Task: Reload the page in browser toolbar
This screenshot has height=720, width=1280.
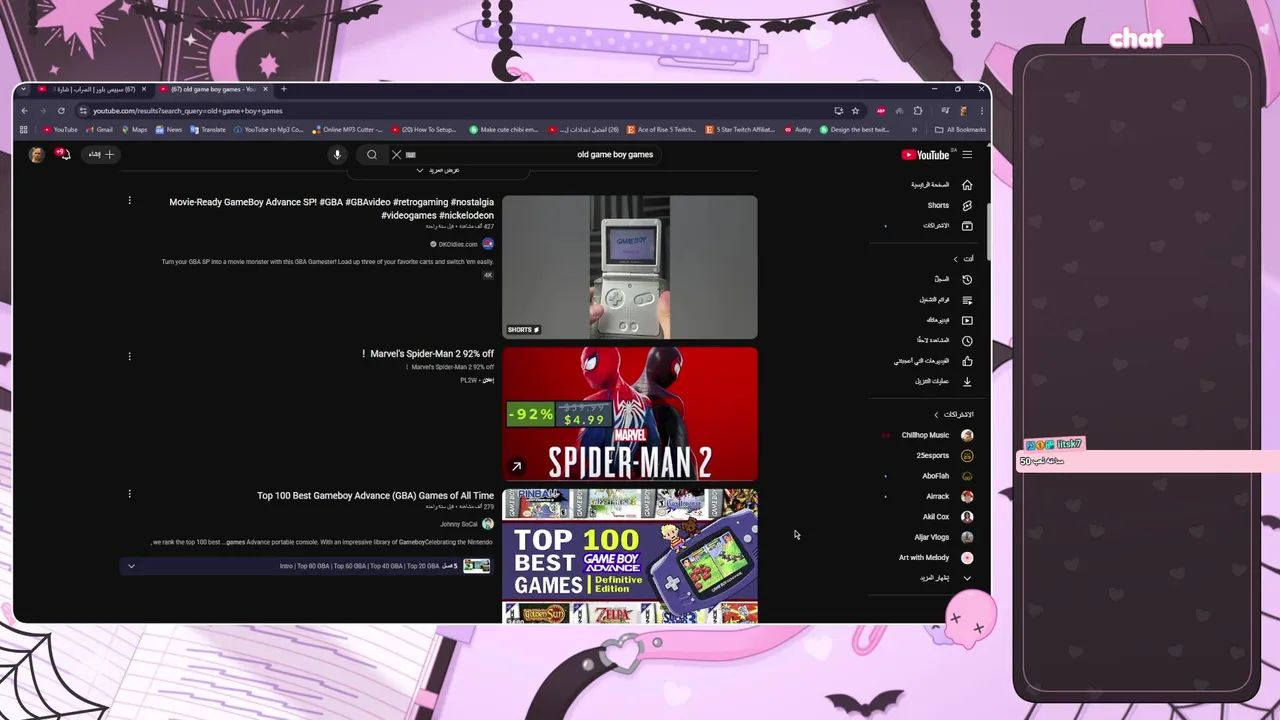Action: (61, 111)
